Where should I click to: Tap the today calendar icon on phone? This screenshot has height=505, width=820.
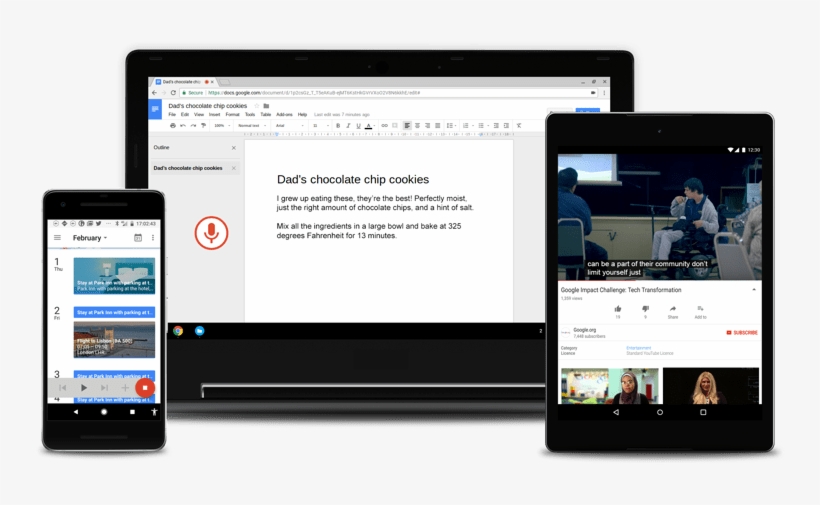[x=135, y=238]
